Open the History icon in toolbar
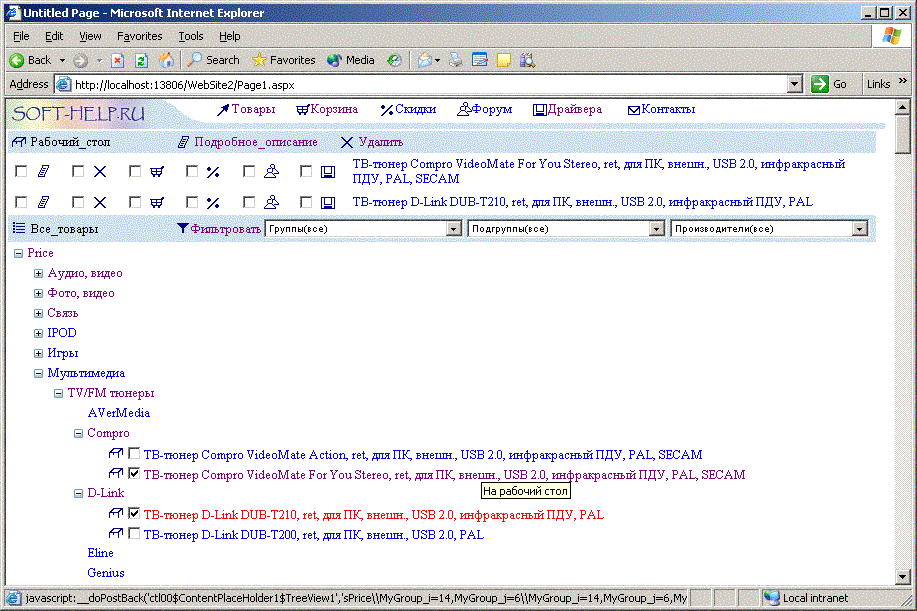The width and height of the screenshot is (917, 611). [395, 60]
